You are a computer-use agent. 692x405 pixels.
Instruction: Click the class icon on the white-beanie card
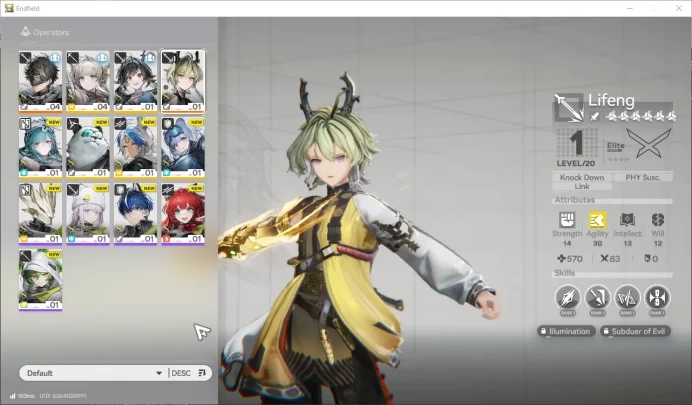pyautogui.click(x=73, y=190)
